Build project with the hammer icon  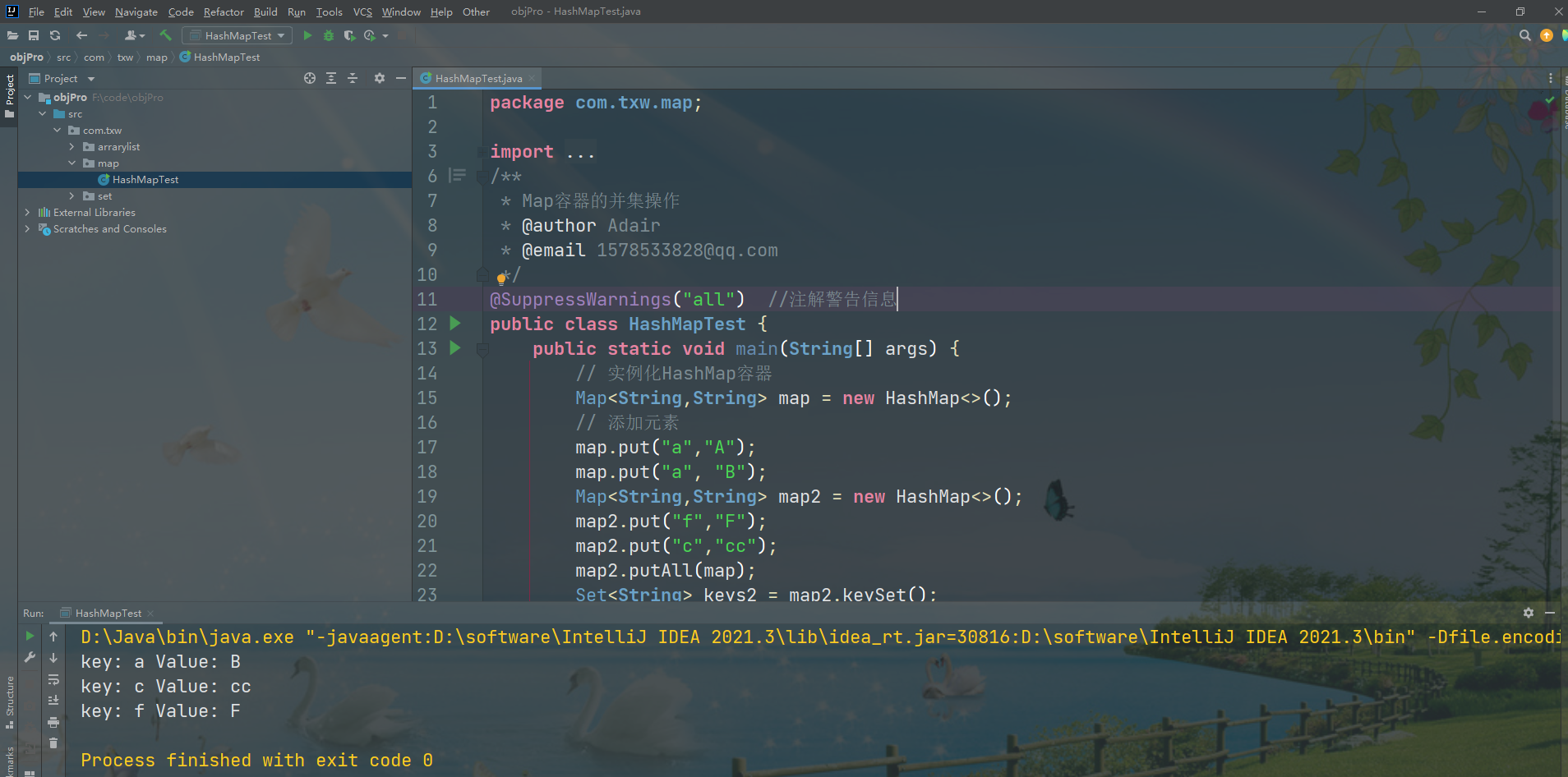click(165, 35)
